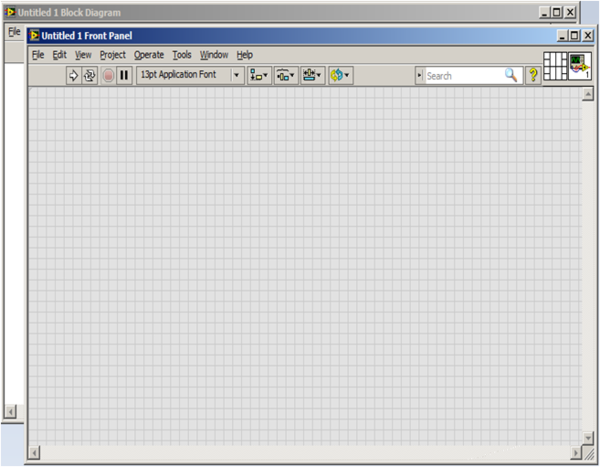Screen dimensions: 600x467
Task: Close the Front Panel window
Action: point(588,36)
